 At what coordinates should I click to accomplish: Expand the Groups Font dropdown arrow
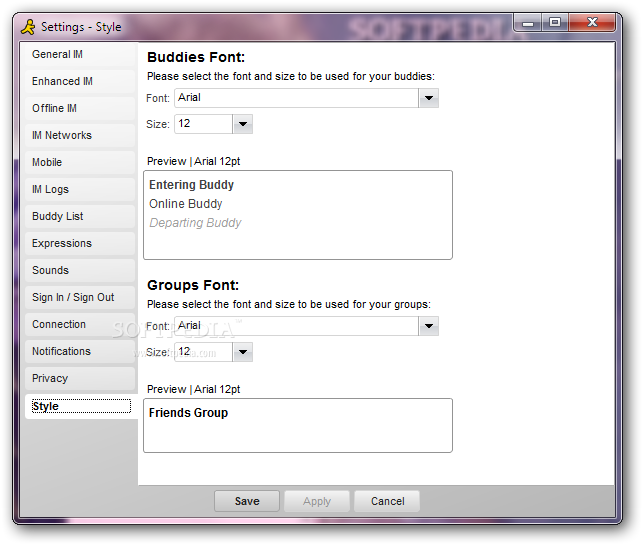[x=429, y=326]
